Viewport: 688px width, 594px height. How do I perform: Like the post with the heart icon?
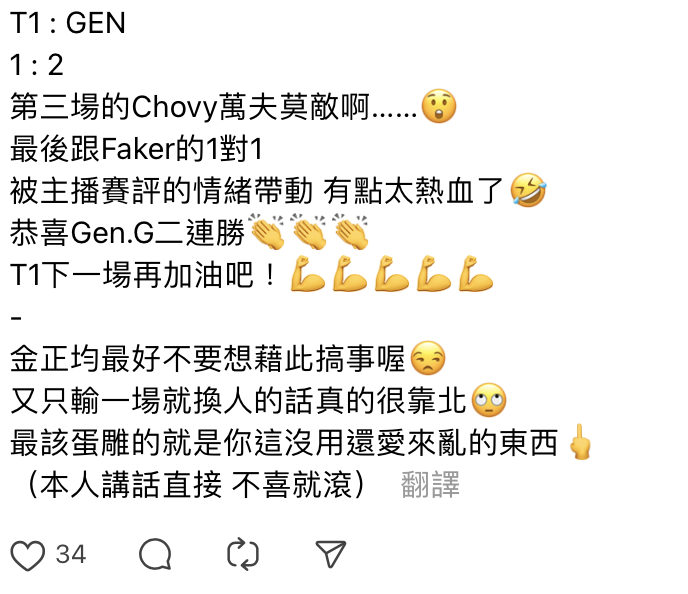(28, 555)
